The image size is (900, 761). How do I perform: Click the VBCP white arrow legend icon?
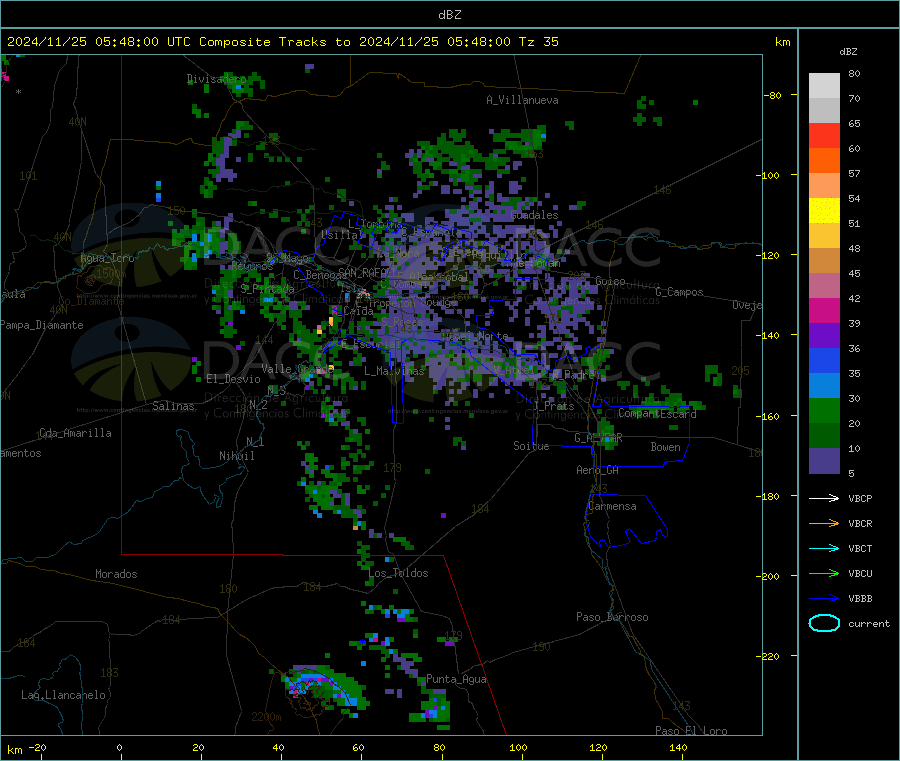824,498
